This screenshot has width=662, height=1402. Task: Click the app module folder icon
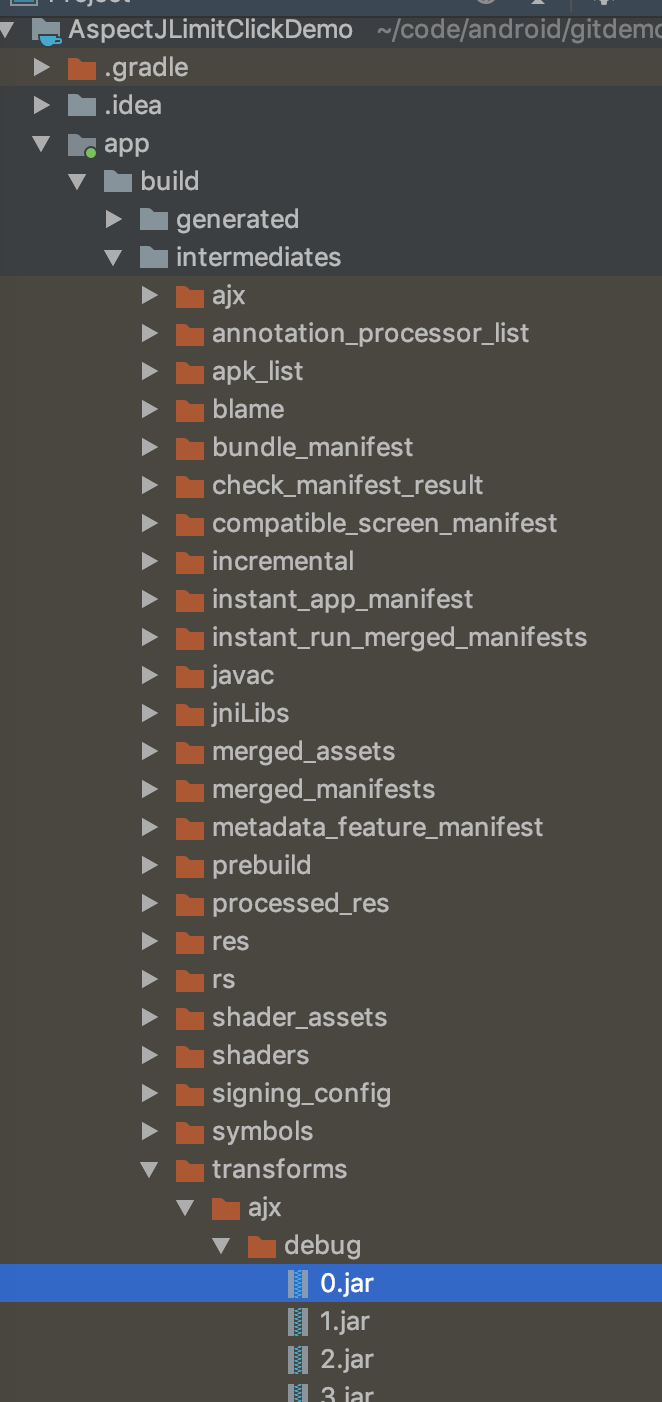coord(81,144)
